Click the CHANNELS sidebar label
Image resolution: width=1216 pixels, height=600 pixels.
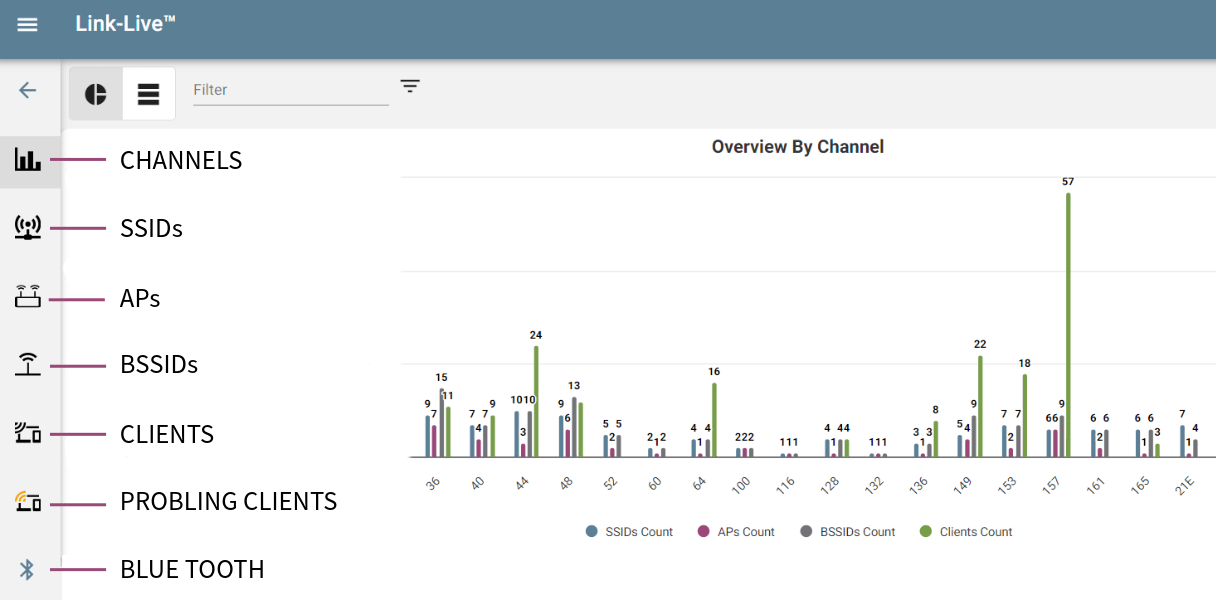coord(180,160)
